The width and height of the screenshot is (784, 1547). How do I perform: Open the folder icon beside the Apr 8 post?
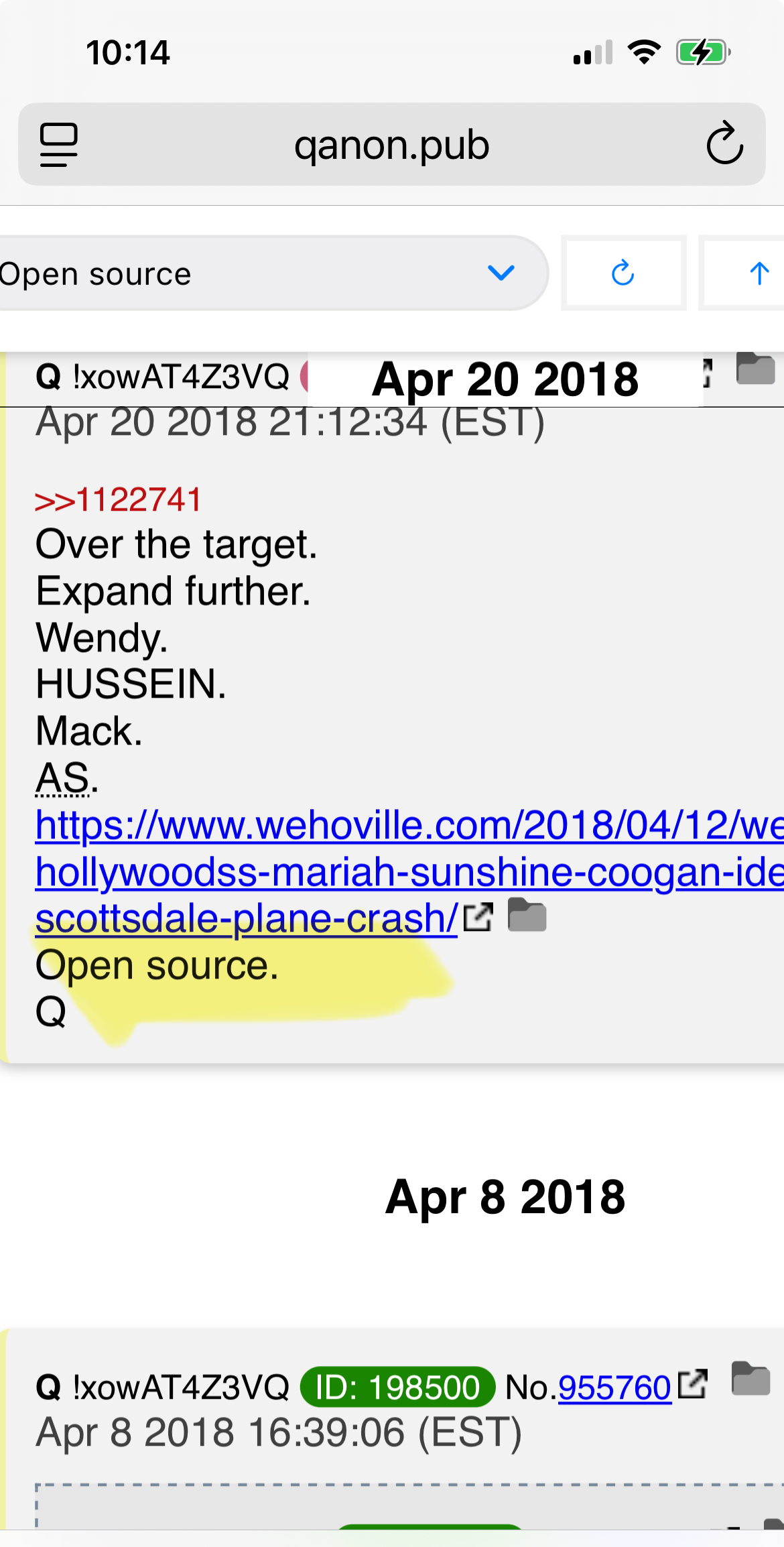tap(750, 1379)
